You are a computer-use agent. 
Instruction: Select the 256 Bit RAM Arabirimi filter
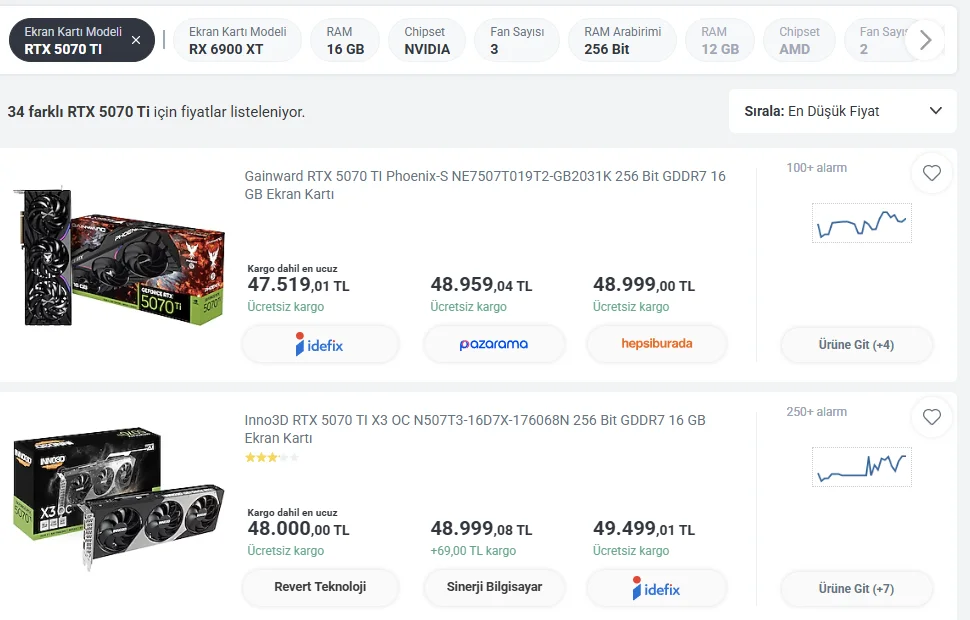point(622,40)
